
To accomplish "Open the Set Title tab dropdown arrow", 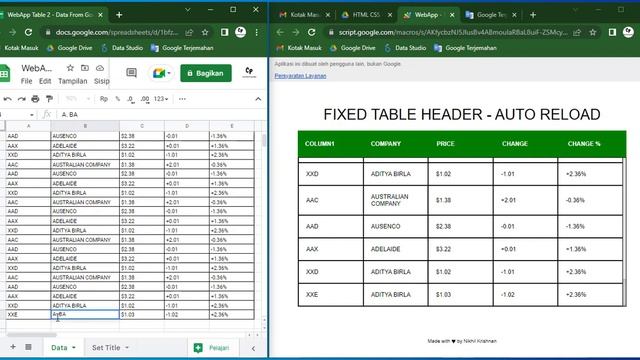I will coord(127,348).
